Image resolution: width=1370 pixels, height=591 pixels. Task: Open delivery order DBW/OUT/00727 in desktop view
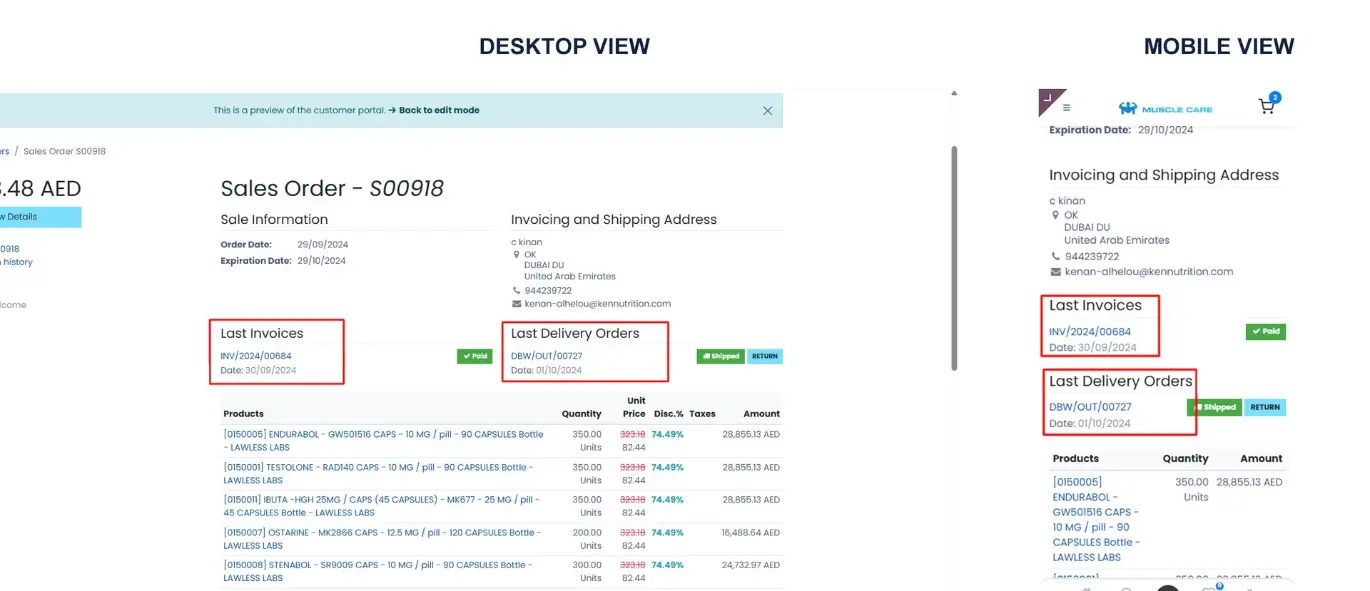click(546, 356)
